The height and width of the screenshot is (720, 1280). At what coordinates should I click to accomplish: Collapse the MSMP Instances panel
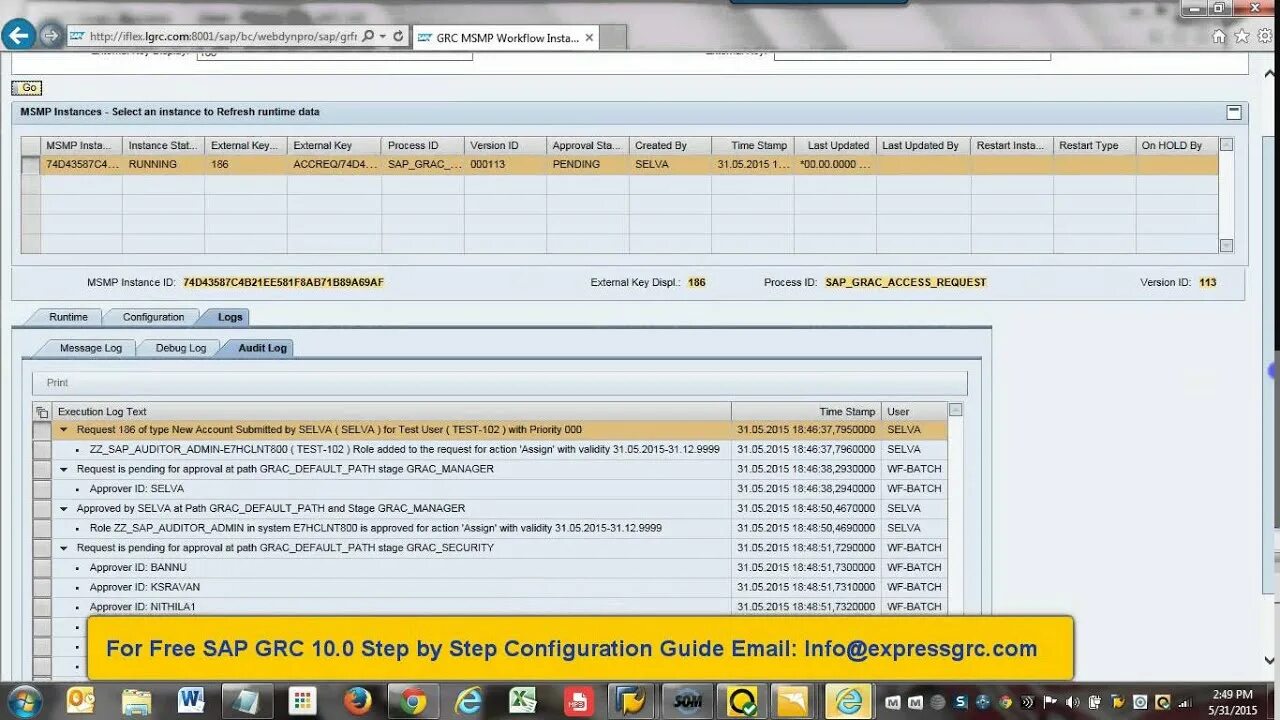tap(1234, 112)
